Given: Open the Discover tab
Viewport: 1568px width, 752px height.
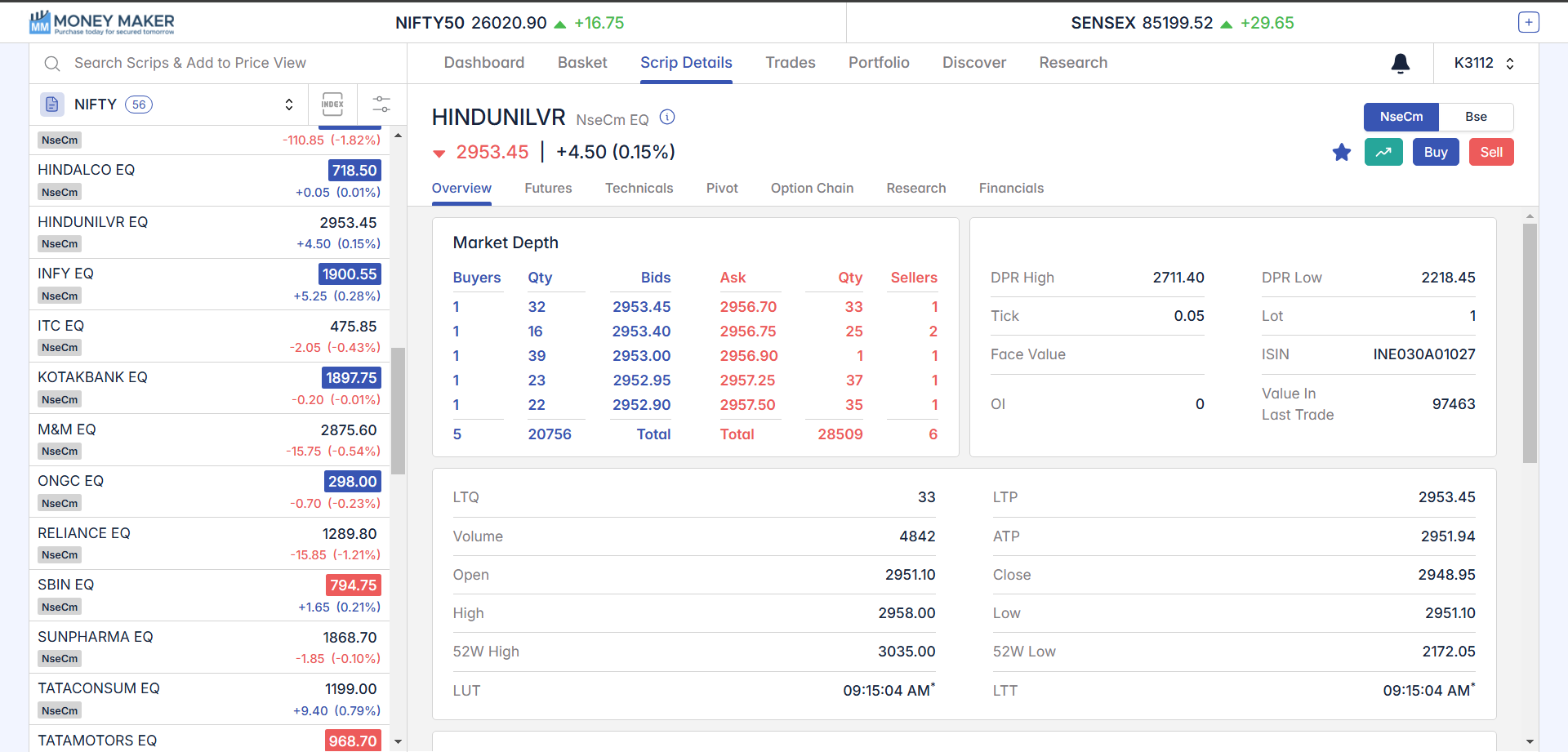Looking at the screenshot, I should pyautogui.click(x=974, y=63).
